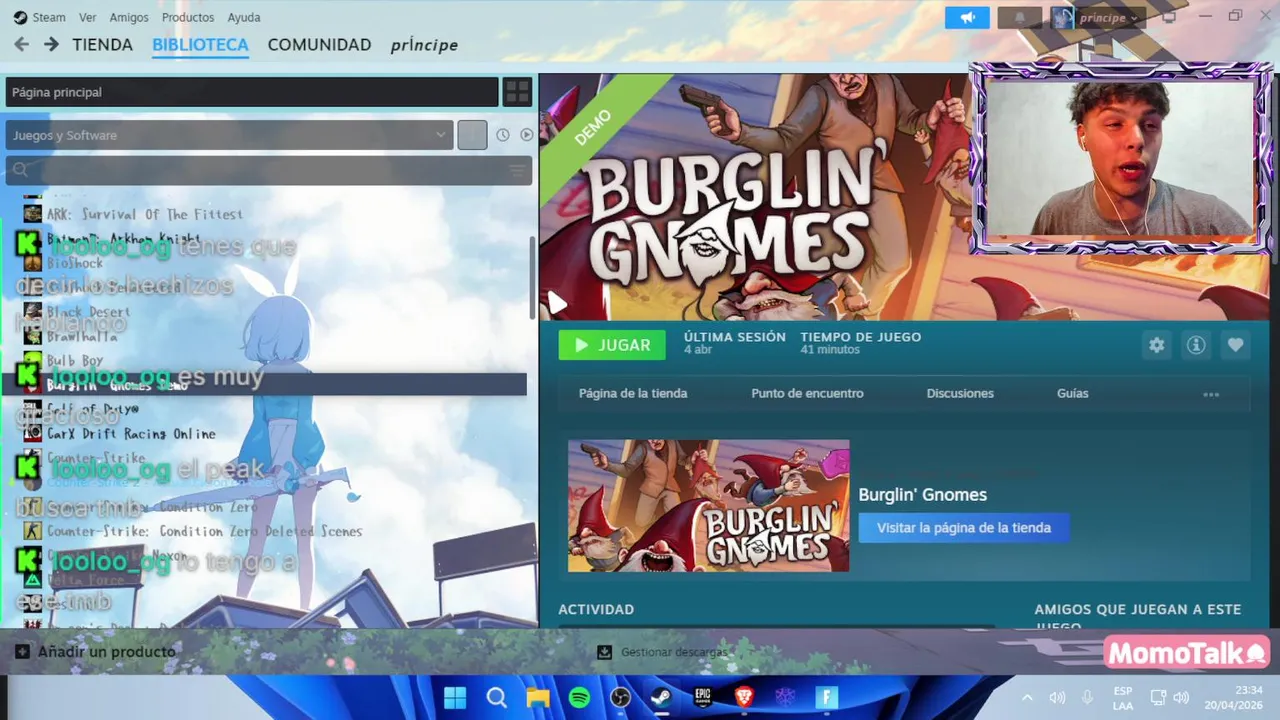Open Brave browser from the taskbar

coord(744,697)
